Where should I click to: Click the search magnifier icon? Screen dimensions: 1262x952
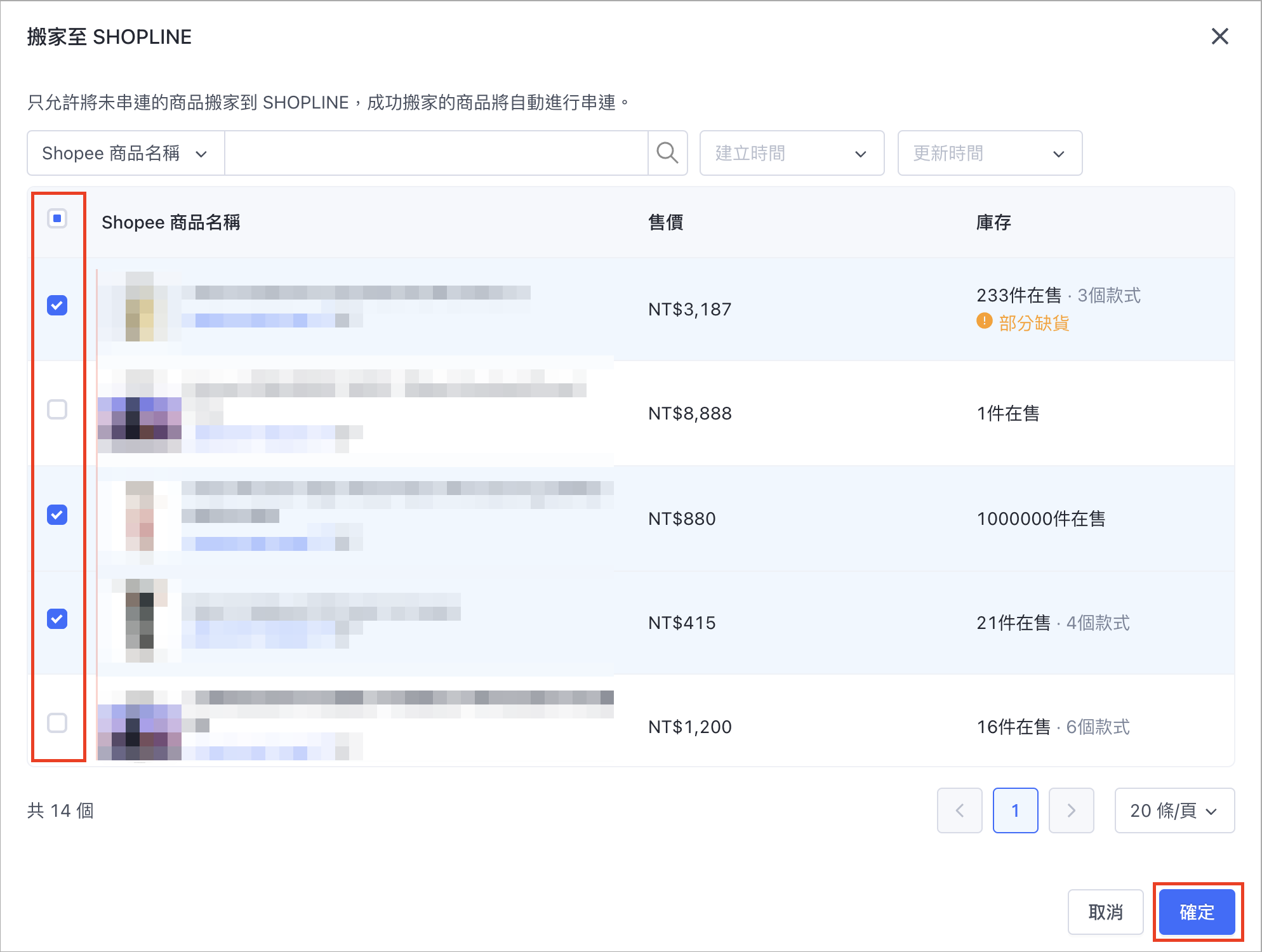tap(667, 153)
